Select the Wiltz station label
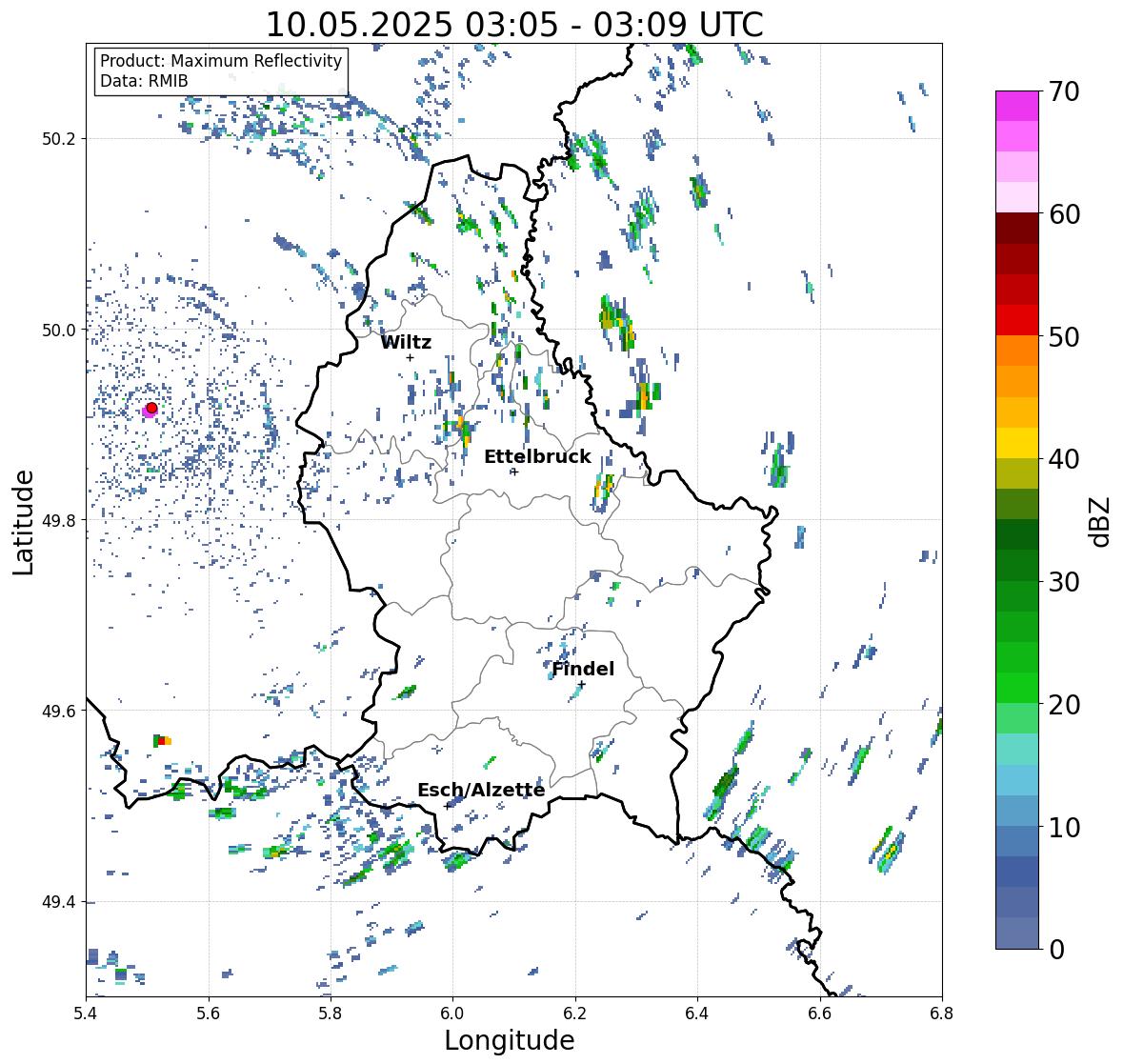This screenshot has height=1064, width=1123. (x=406, y=342)
